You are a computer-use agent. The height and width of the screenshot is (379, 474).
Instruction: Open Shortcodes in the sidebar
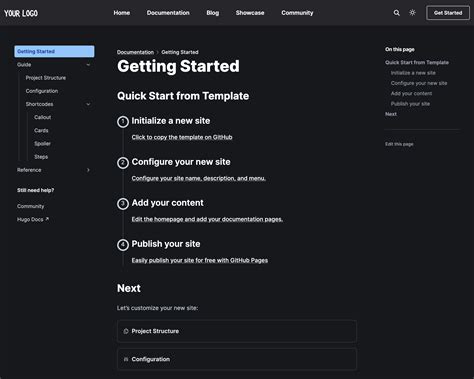coord(39,104)
